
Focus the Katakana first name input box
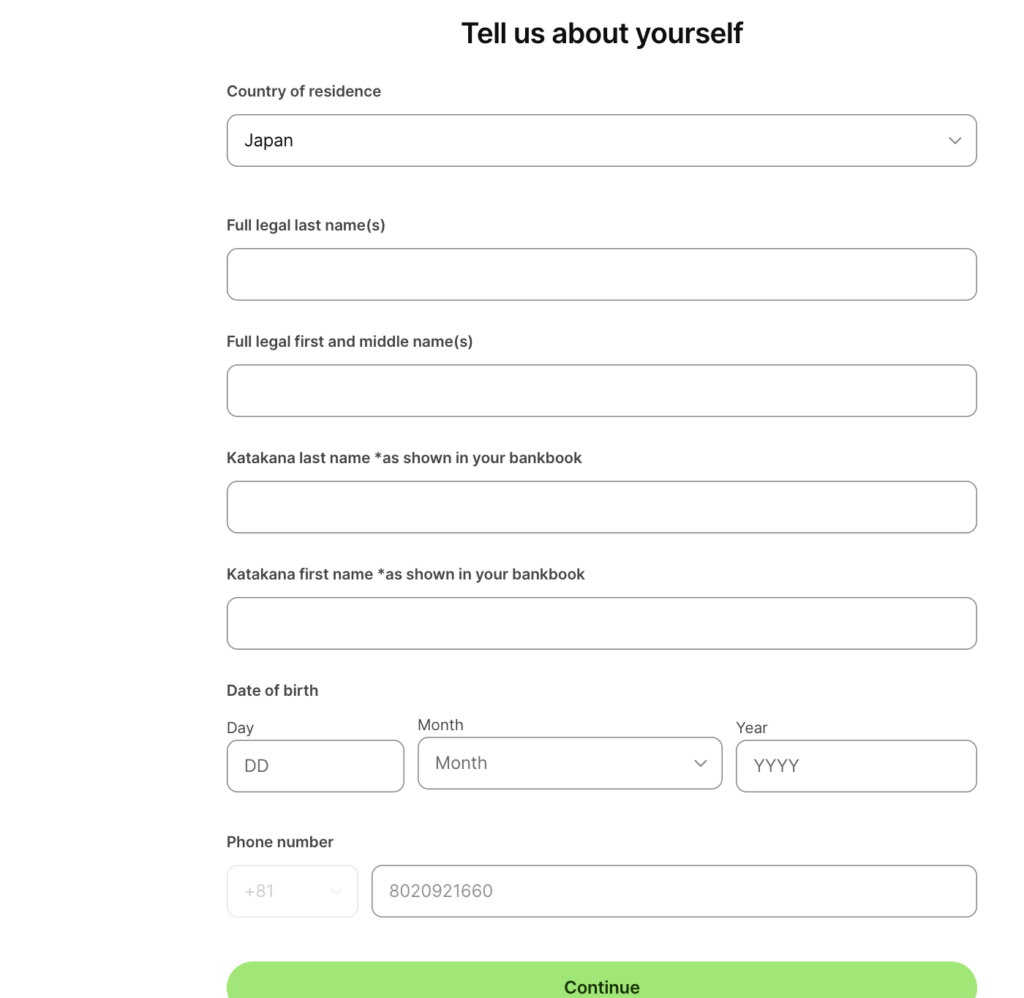601,623
